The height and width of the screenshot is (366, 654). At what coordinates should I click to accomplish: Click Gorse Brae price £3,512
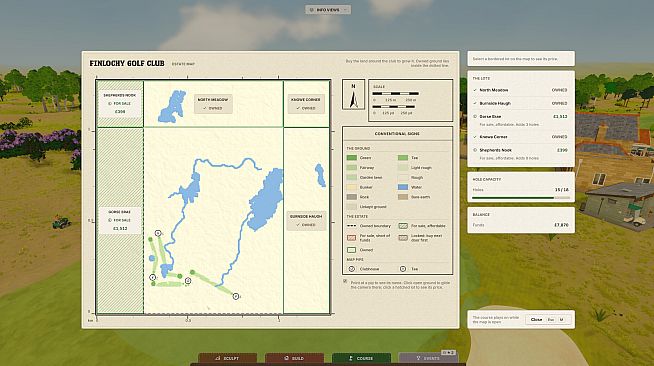560,116
